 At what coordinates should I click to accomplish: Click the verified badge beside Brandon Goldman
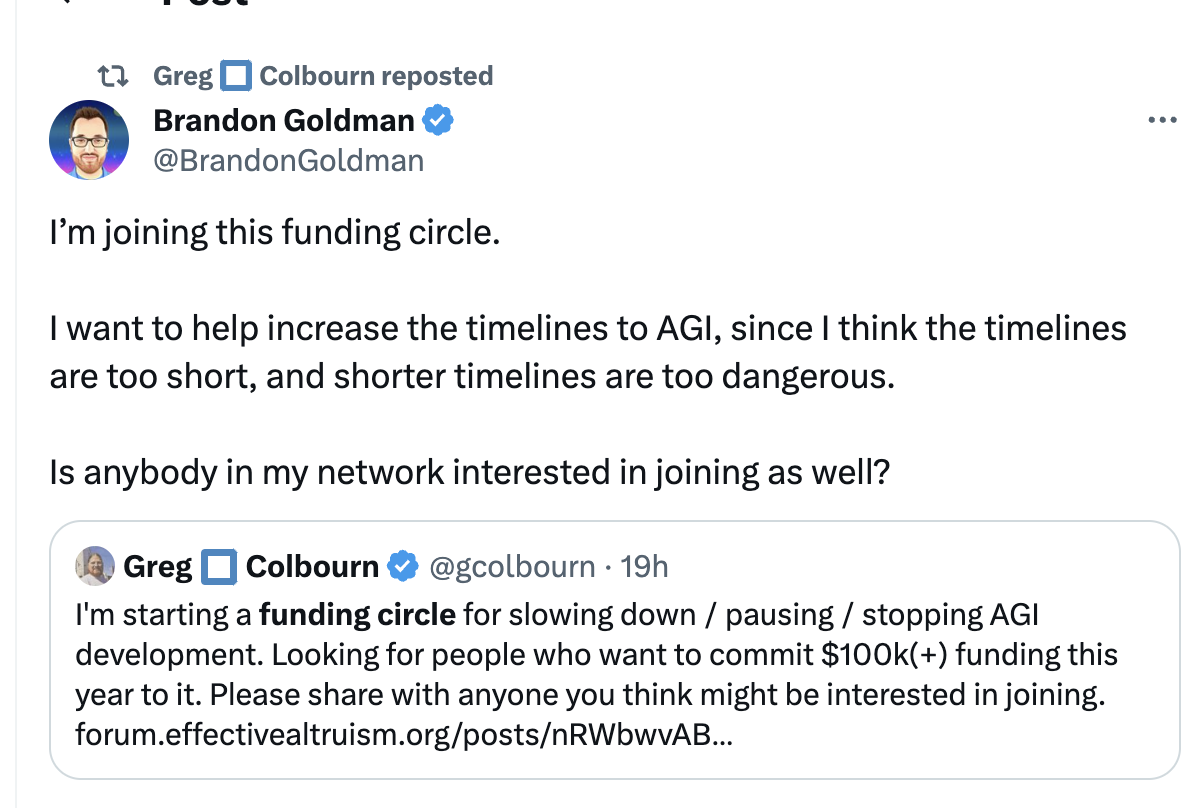point(438,122)
